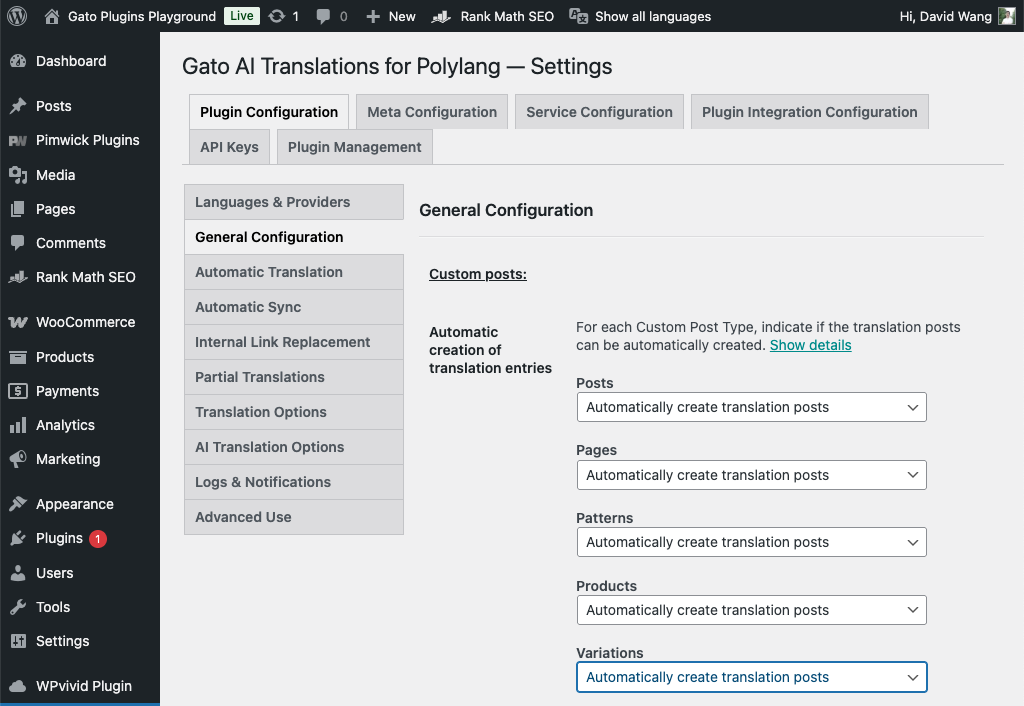Open the WordPress logo menu
Viewport: 1024px width, 706px height.
pos(16,16)
